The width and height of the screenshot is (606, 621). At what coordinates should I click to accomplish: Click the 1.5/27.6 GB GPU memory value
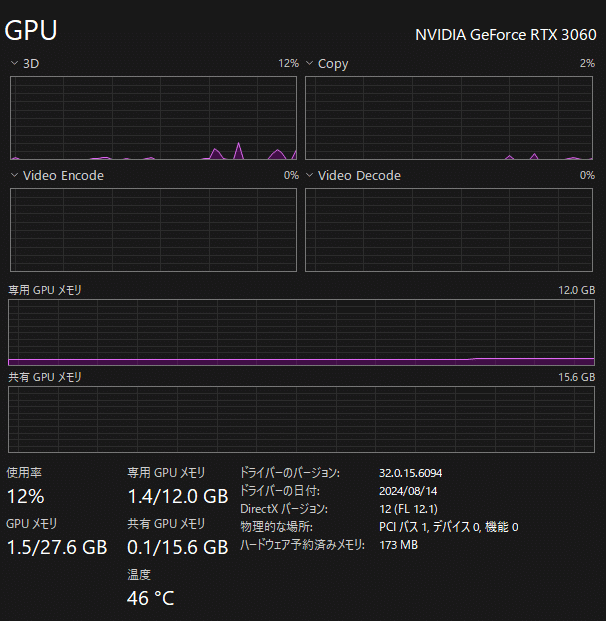pos(56,548)
